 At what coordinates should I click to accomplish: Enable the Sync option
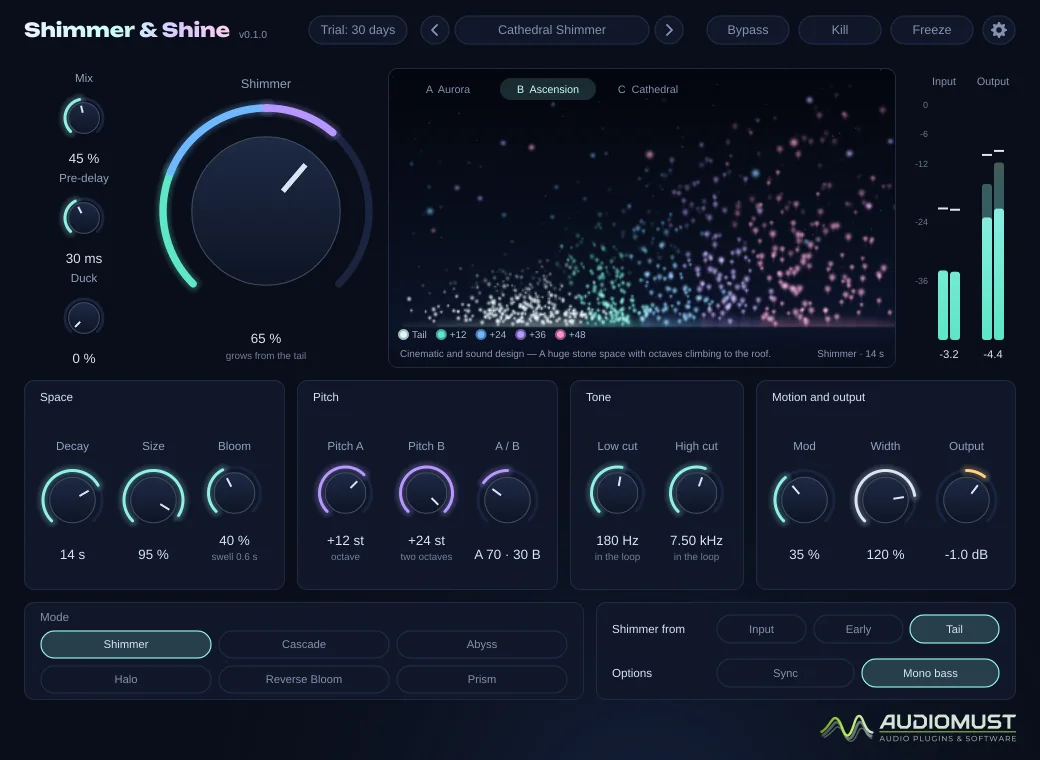(785, 673)
